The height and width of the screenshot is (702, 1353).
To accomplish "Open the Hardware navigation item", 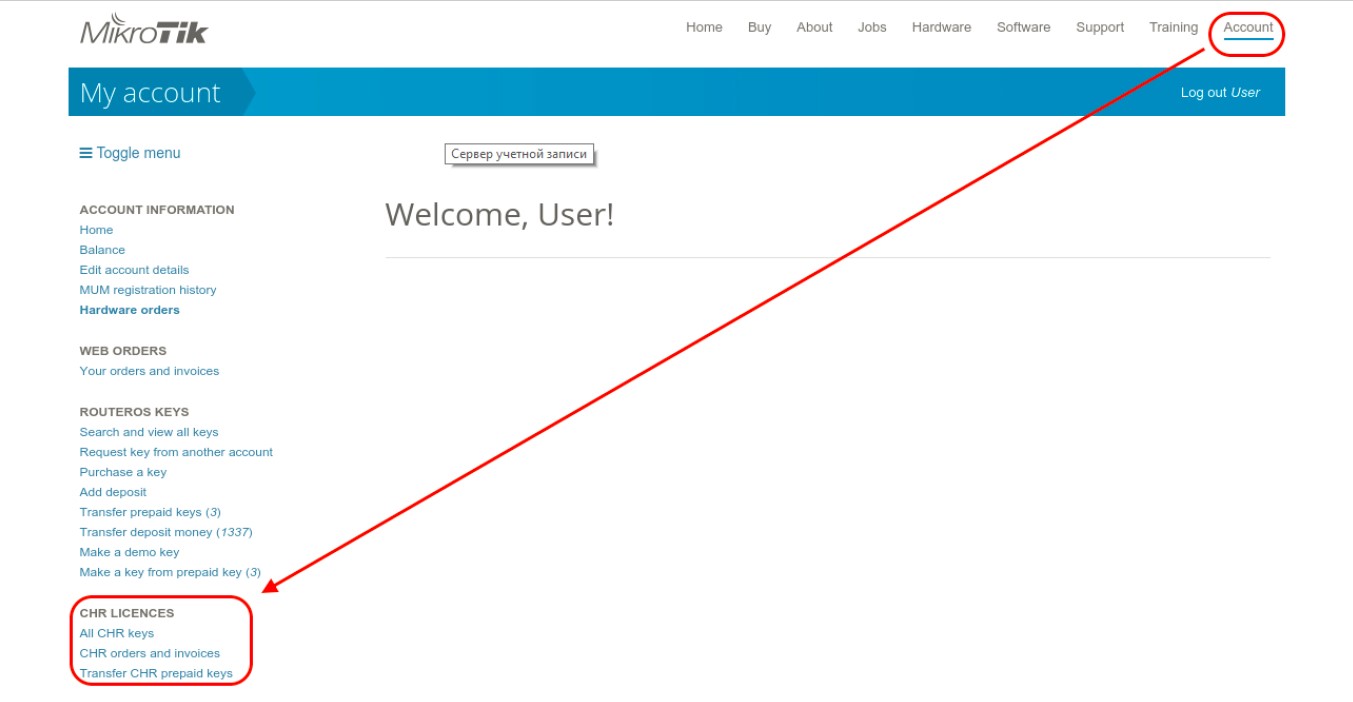I will click(941, 28).
